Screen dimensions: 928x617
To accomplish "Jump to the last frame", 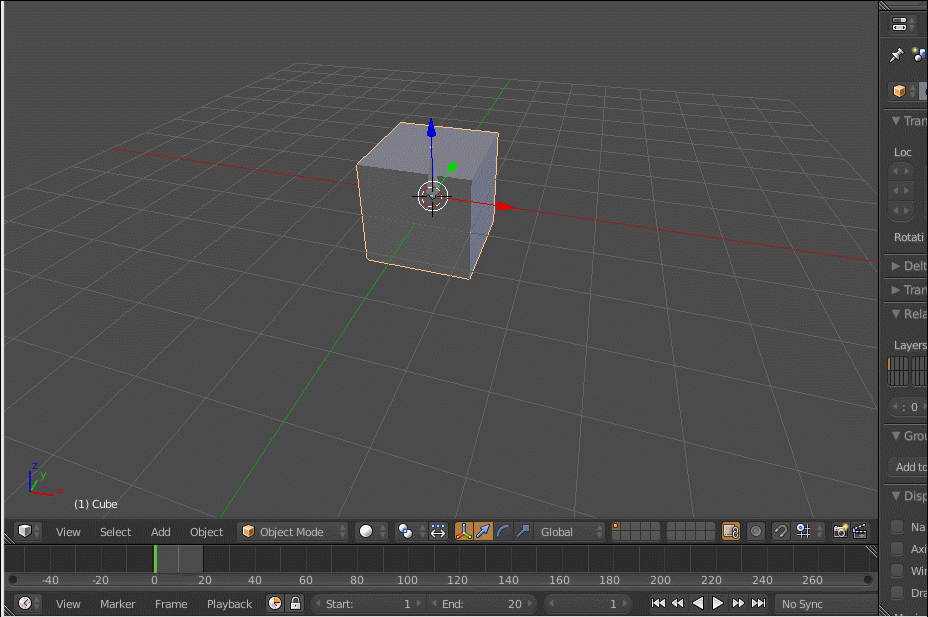I will tap(758, 603).
